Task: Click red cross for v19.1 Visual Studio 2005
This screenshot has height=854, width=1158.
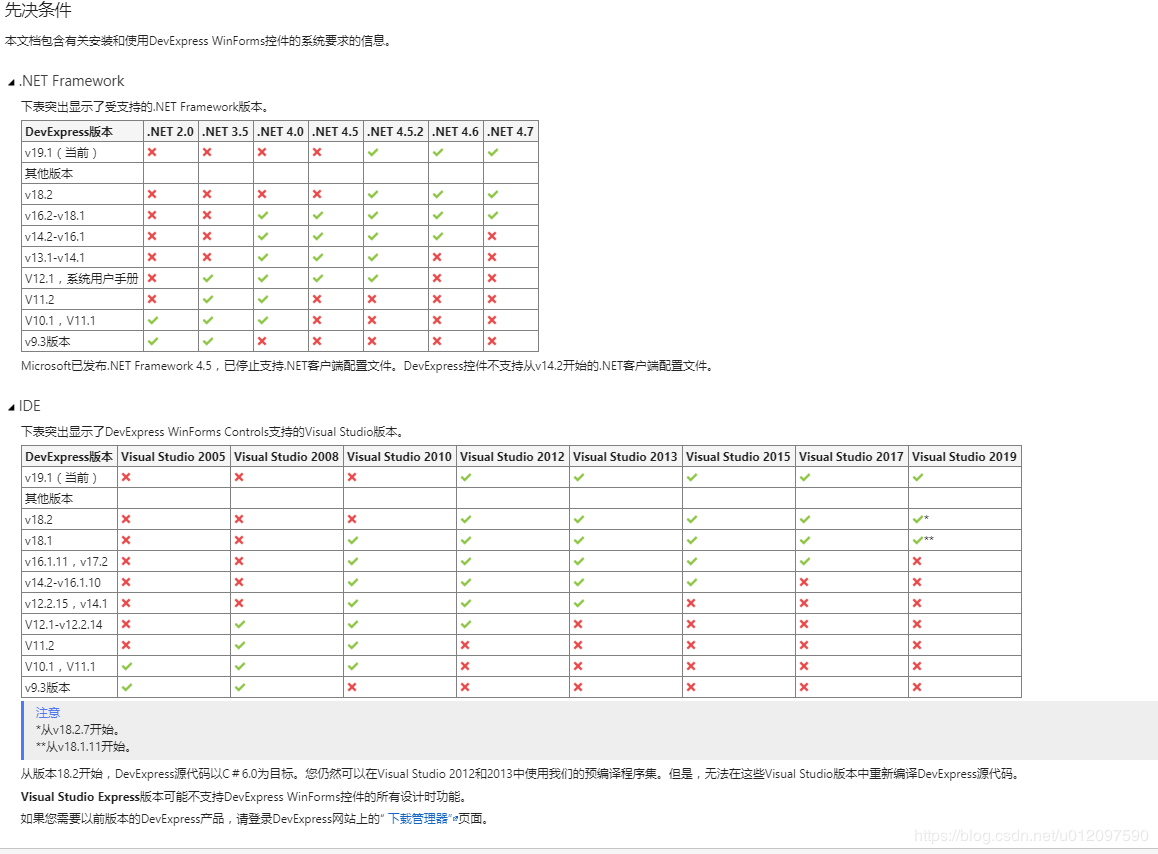Action: click(126, 477)
